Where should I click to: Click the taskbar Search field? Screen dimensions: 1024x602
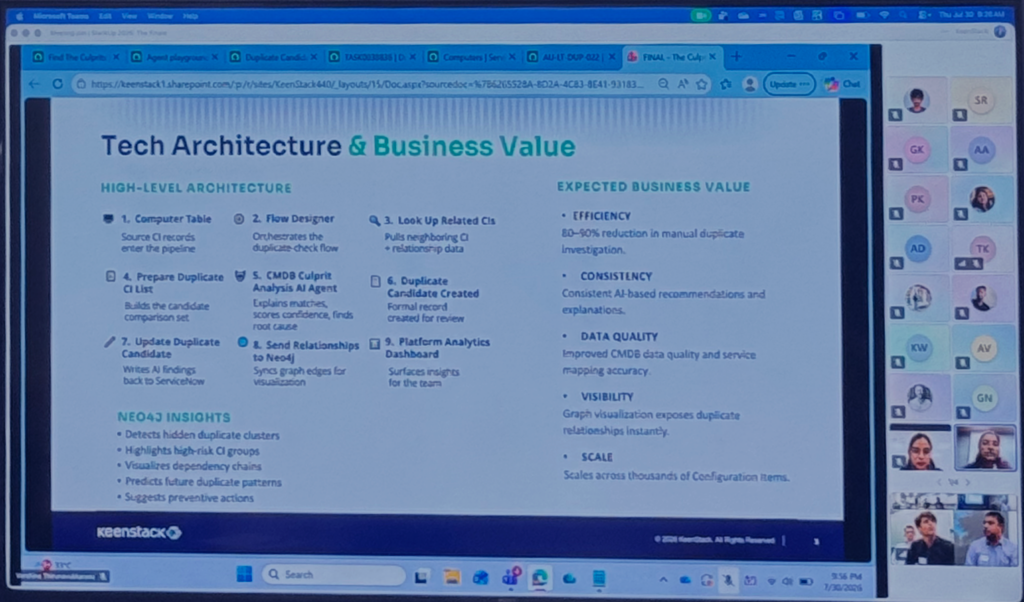(333, 575)
